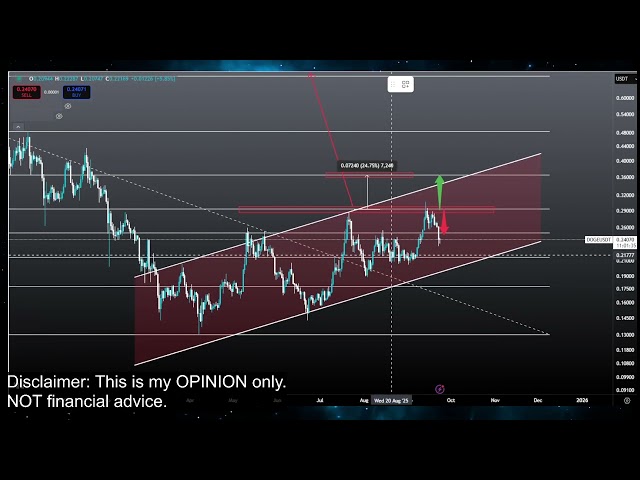Select the red down arrow drawing
The image size is (640, 480).
[x=443, y=222]
